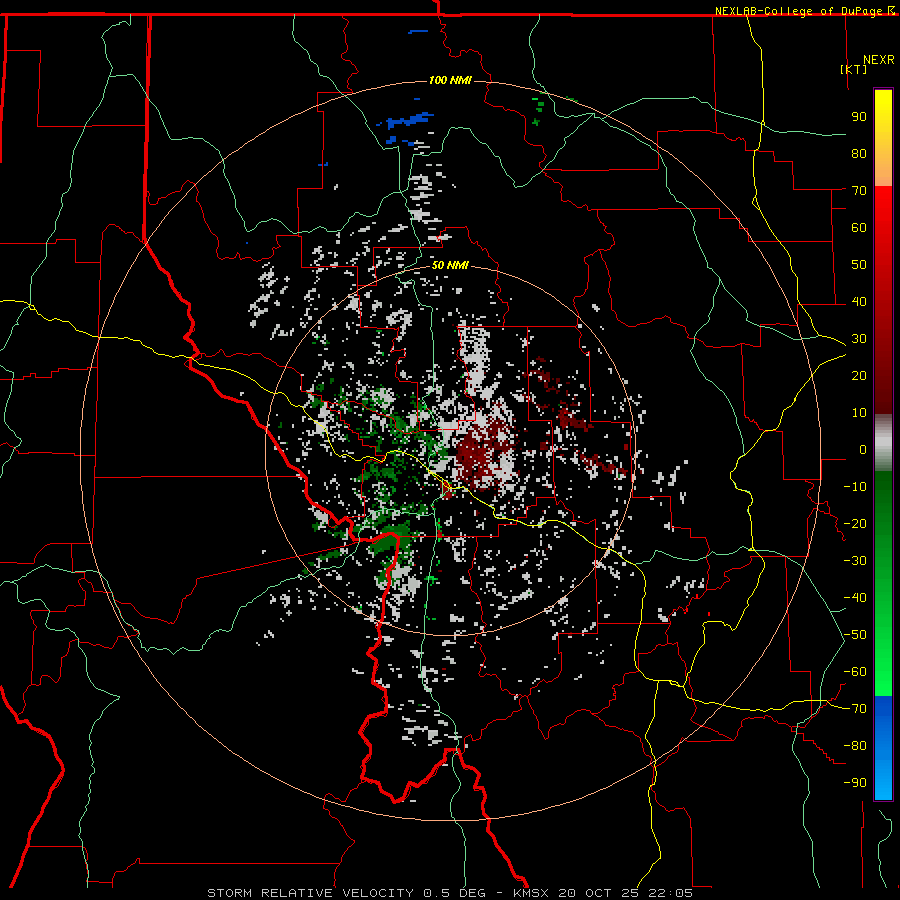Select the 20 value on velocity scale

point(859,376)
